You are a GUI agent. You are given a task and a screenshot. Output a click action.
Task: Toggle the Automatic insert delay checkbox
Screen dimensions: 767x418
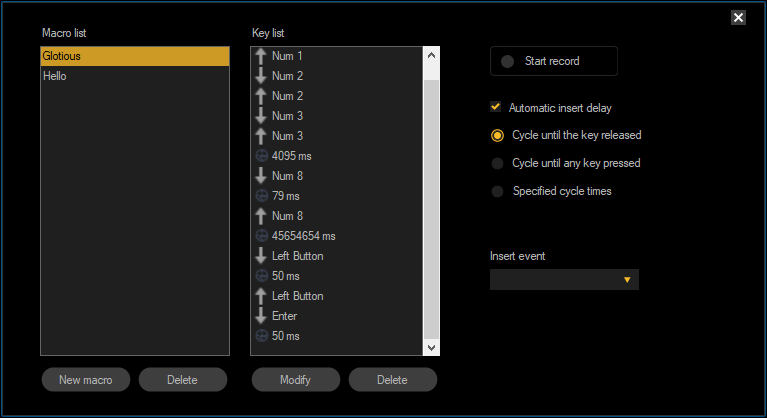click(496, 107)
